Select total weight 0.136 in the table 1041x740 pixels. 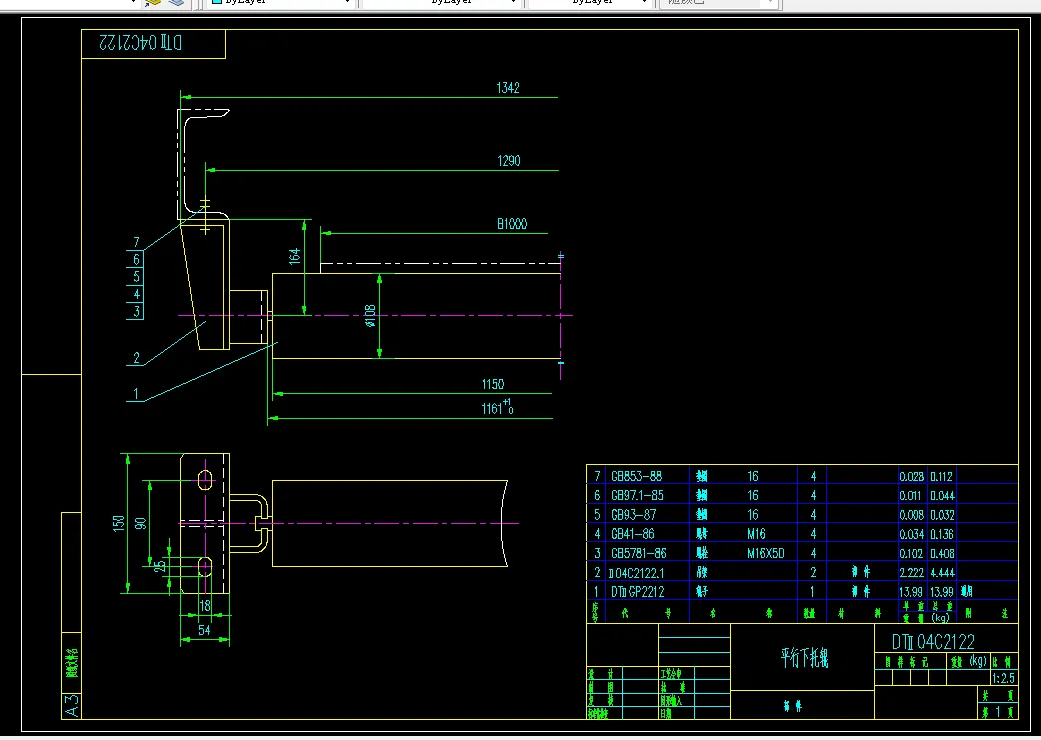coord(942,534)
